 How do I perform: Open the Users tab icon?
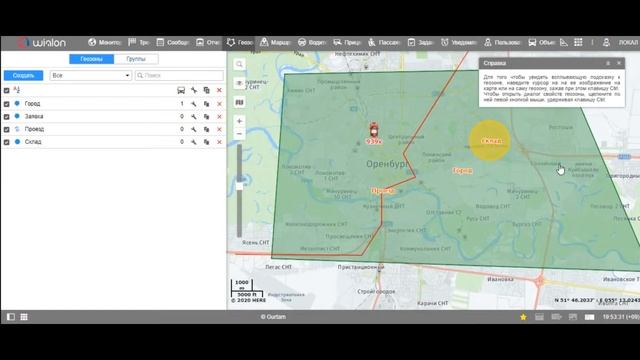click(x=502, y=42)
